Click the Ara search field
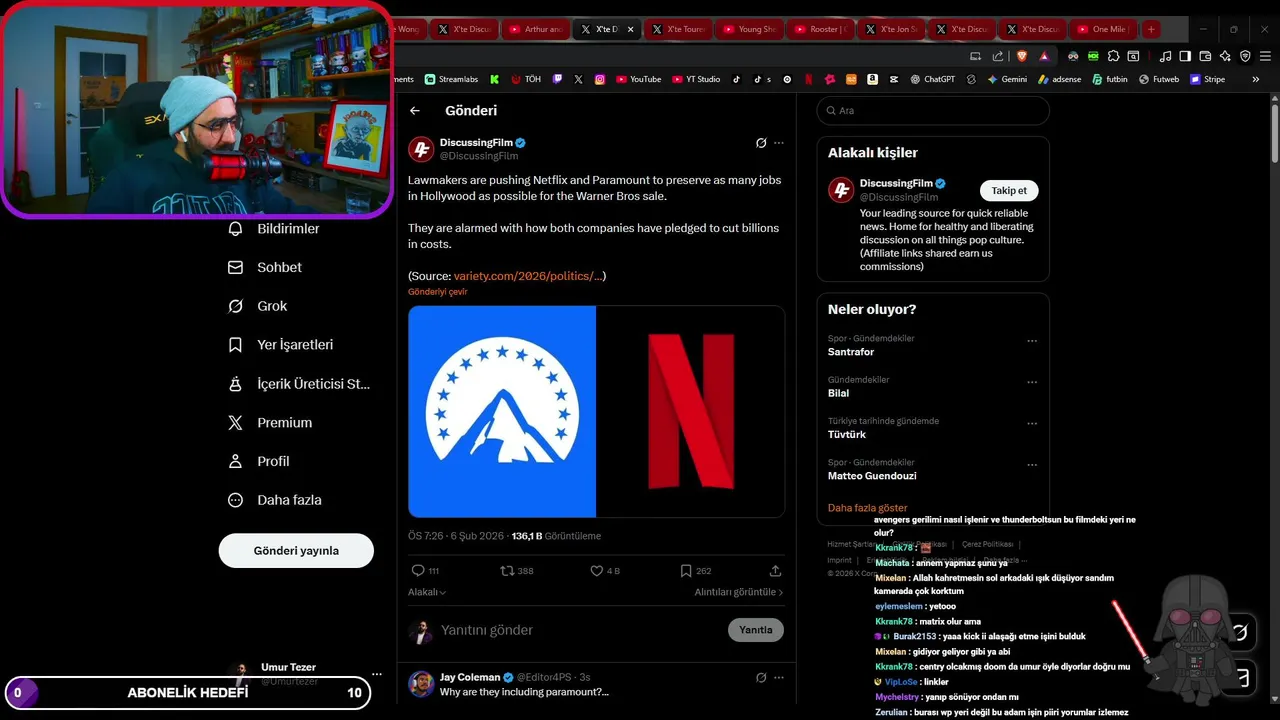Viewport: 1280px width, 720px height. [933, 111]
